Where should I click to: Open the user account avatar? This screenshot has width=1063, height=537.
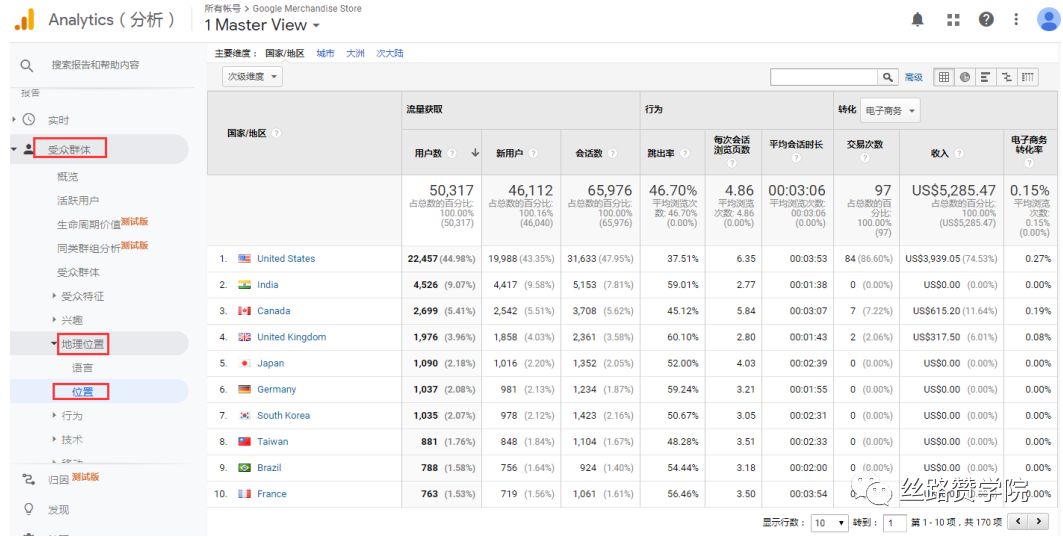(x=1049, y=20)
